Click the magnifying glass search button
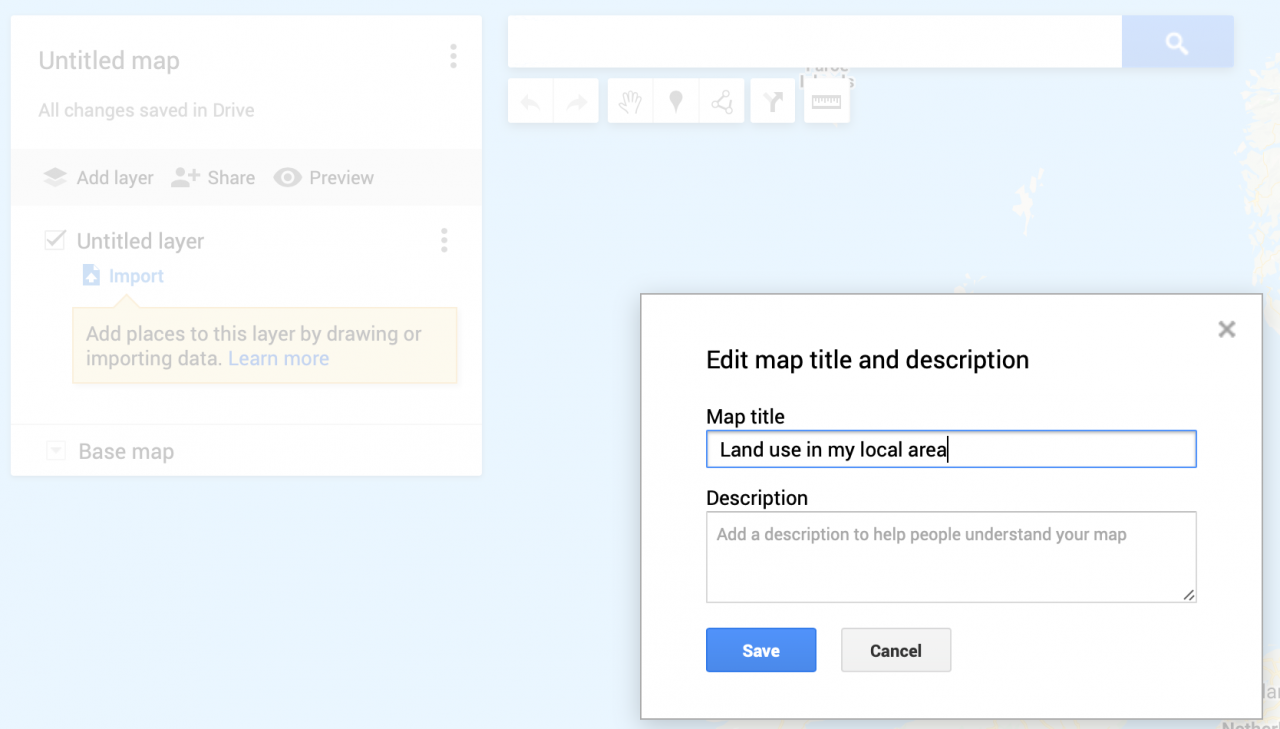The image size is (1280, 729). click(x=1177, y=42)
